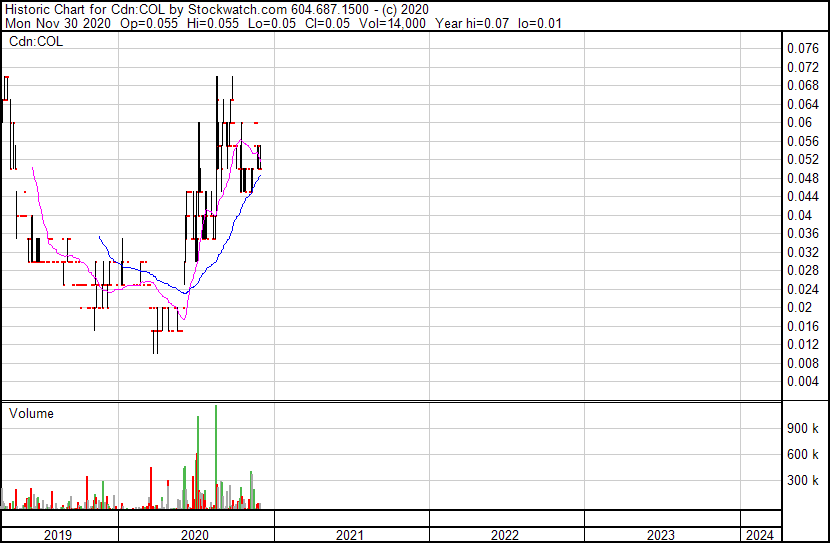Click the 2019 year label on timeline
Viewport: 830px width, 543px height.
point(59,535)
